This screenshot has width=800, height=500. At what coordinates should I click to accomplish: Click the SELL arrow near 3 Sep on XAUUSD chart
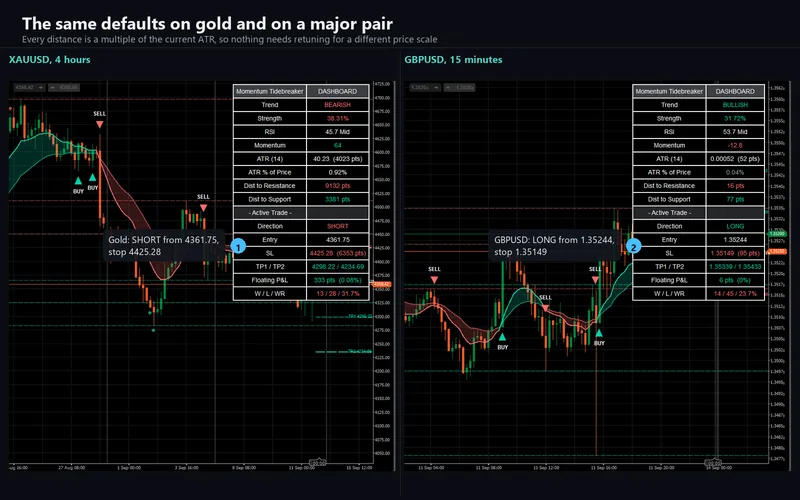pos(204,208)
